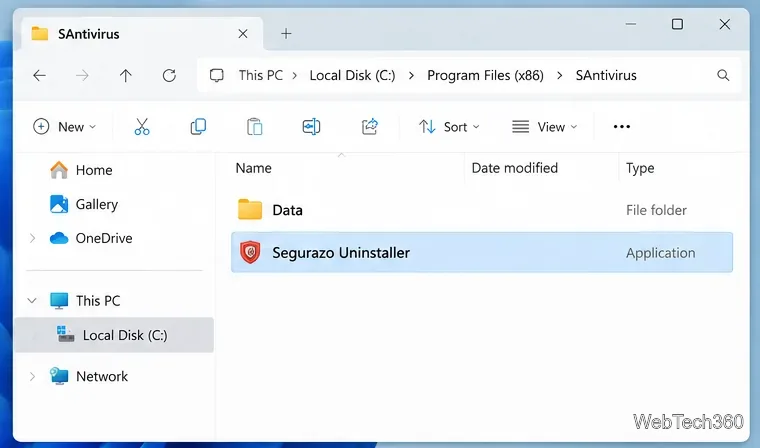Image resolution: width=760 pixels, height=448 pixels.
Task: Click Local Disk (C:) in the breadcrumb
Action: tap(352, 75)
